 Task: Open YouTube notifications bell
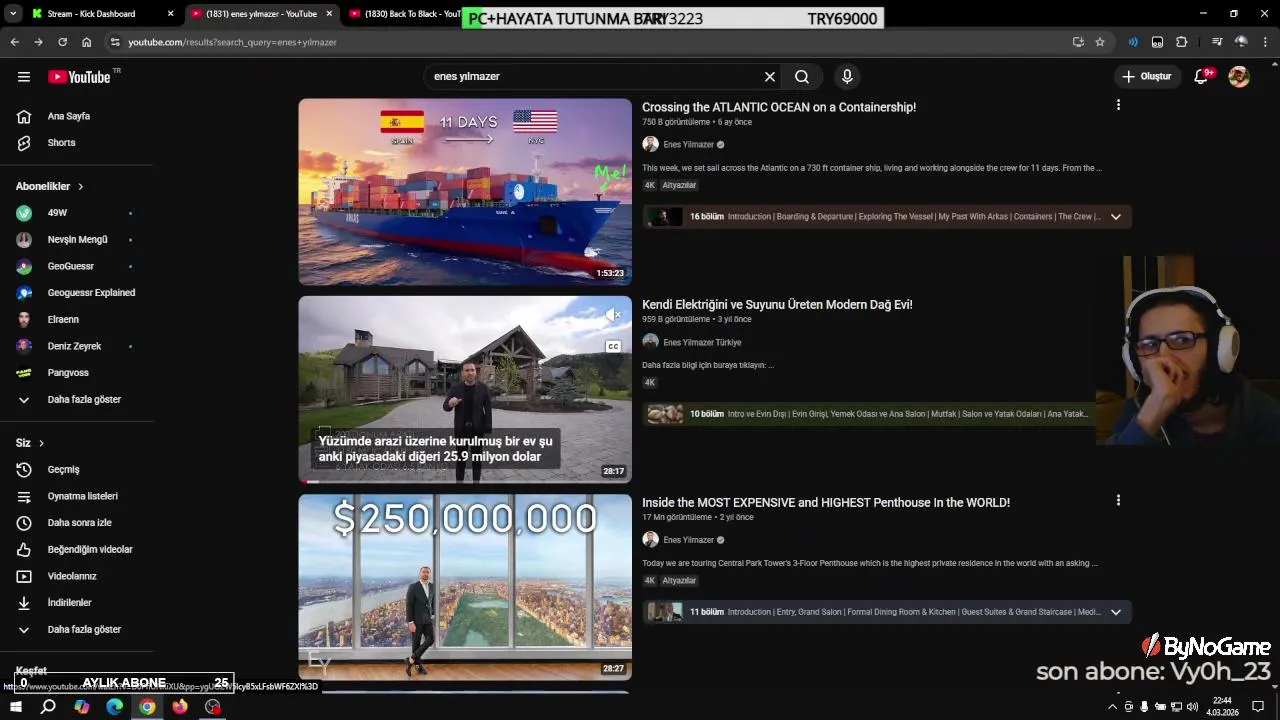click(x=1202, y=77)
